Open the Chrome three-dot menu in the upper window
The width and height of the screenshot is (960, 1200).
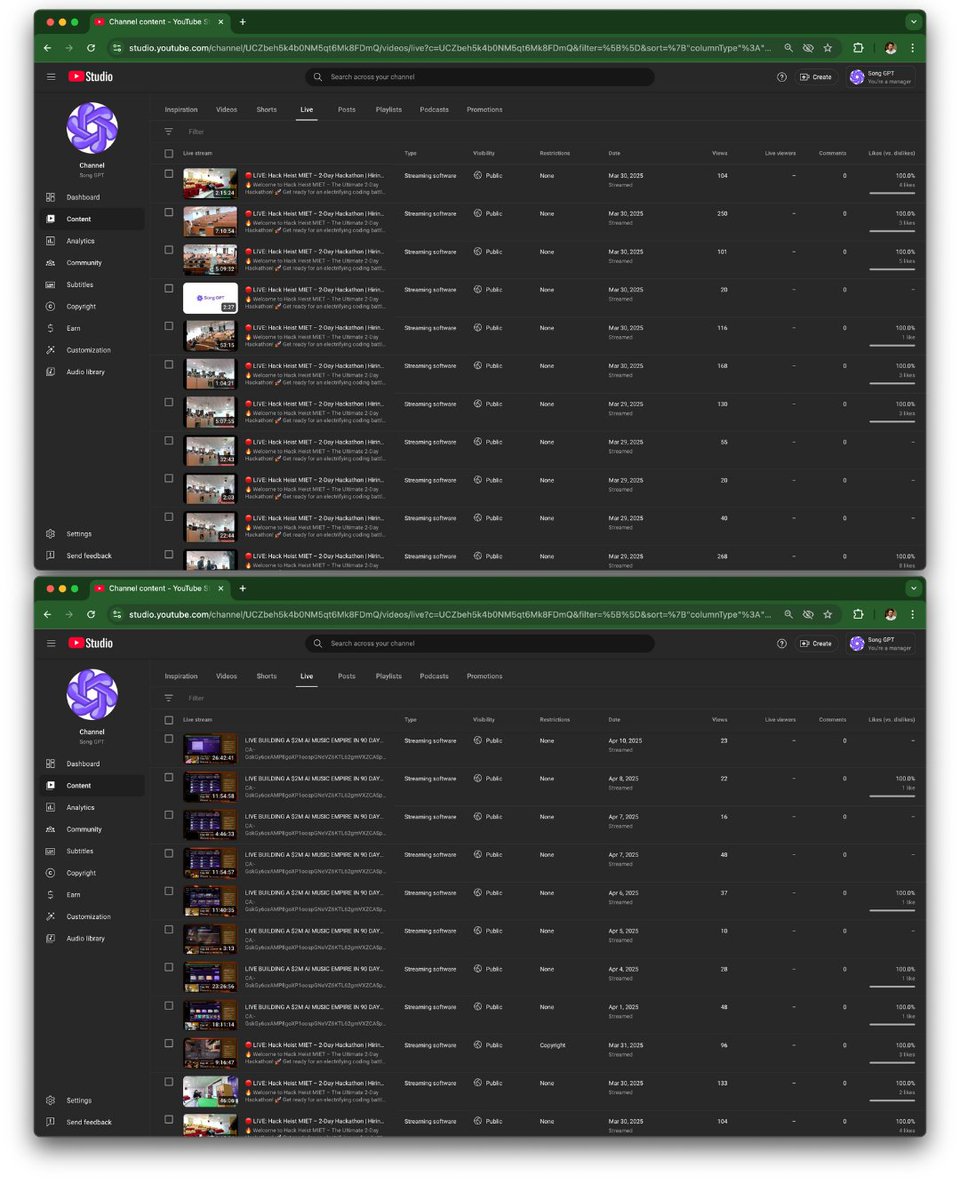[x=912, y=48]
